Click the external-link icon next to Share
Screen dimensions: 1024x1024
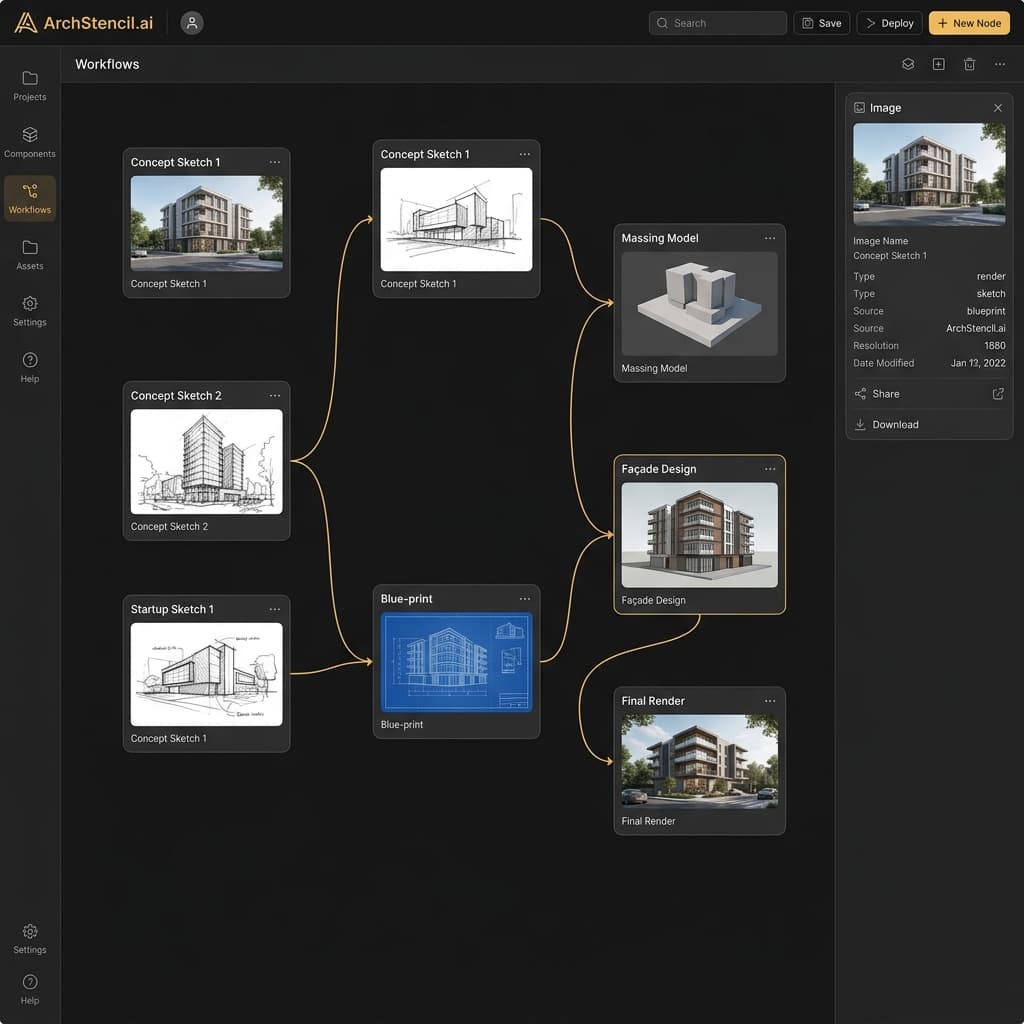pyautogui.click(x=997, y=394)
